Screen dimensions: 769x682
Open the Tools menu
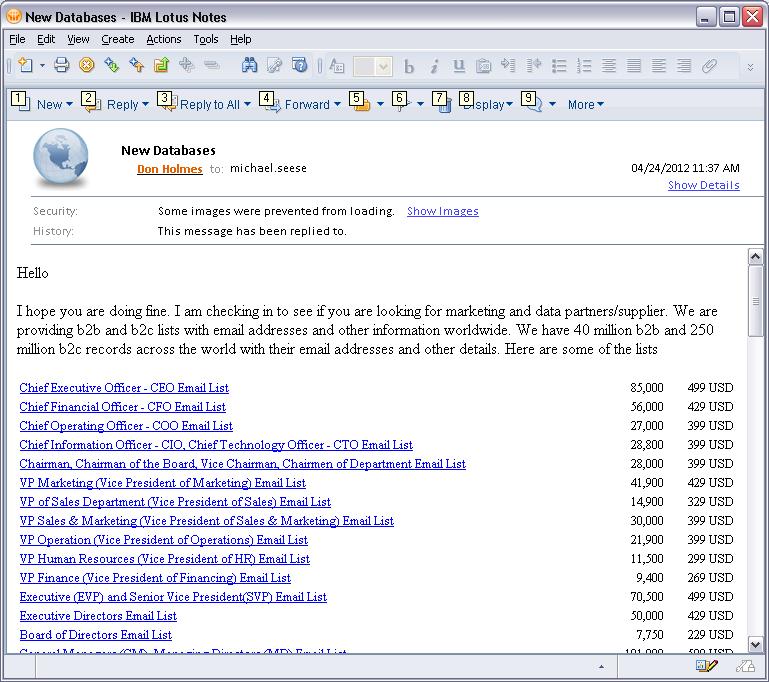click(x=205, y=39)
